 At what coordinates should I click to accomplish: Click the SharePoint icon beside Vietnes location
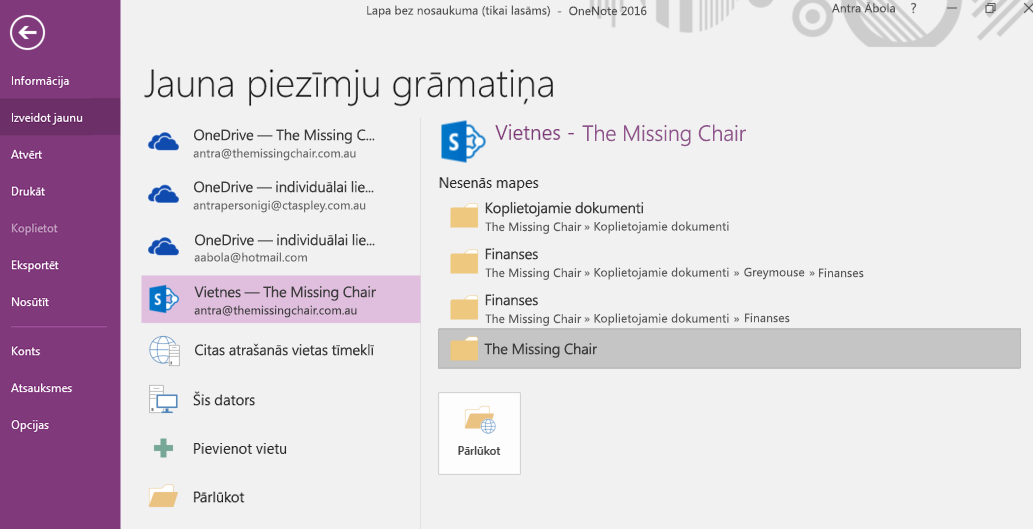(164, 300)
